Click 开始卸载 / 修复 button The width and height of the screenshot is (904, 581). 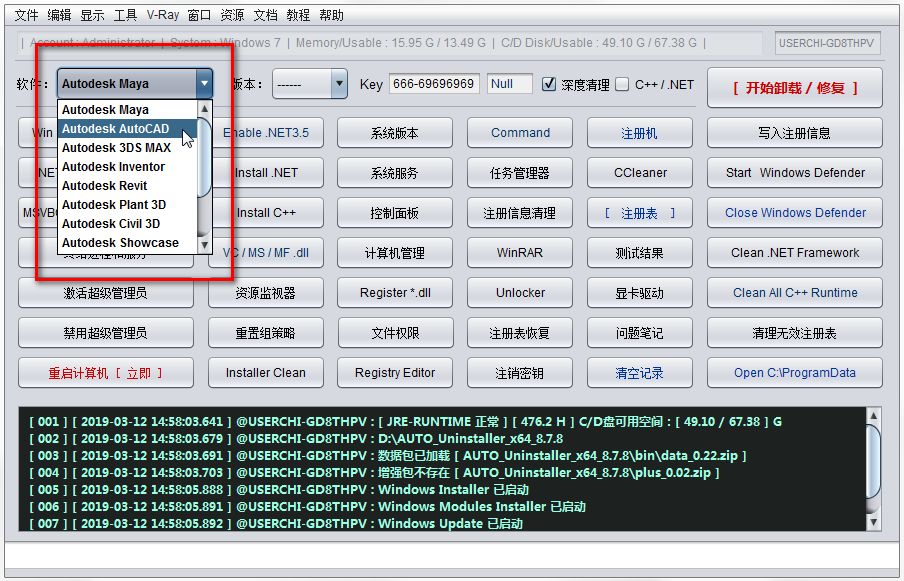pos(794,88)
